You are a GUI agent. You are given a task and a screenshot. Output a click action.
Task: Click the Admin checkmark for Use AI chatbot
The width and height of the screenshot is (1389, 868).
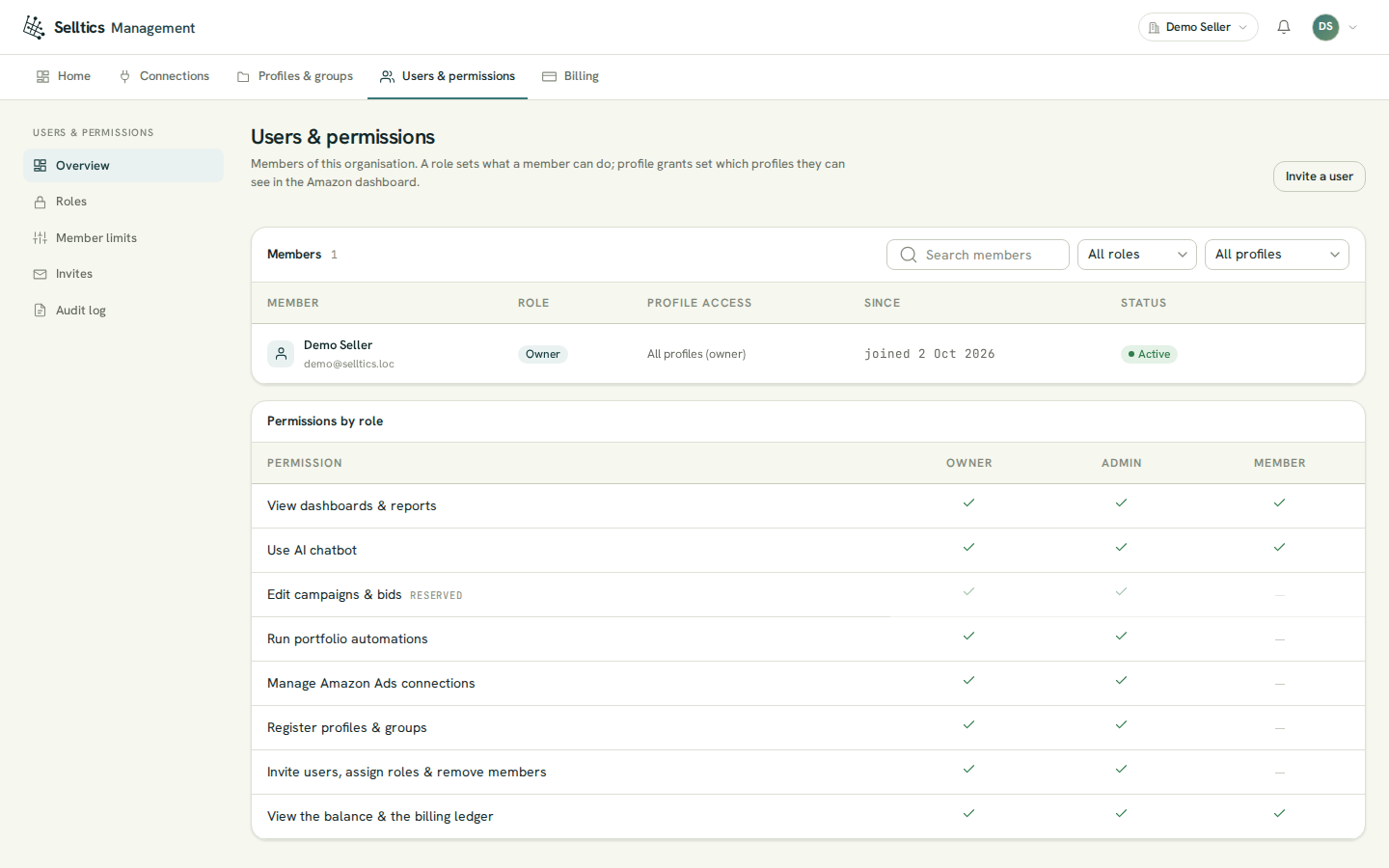pyautogui.click(x=1121, y=547)
